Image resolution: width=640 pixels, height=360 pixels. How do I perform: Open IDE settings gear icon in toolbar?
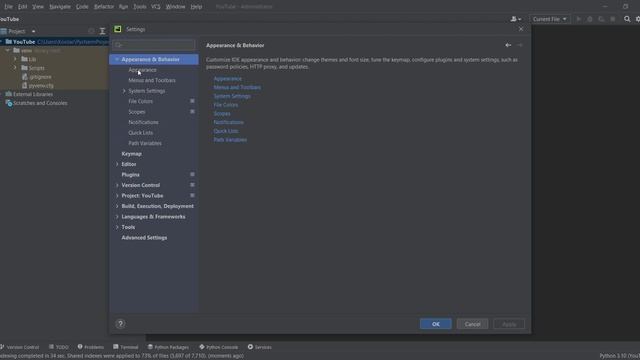click(638, 19)
